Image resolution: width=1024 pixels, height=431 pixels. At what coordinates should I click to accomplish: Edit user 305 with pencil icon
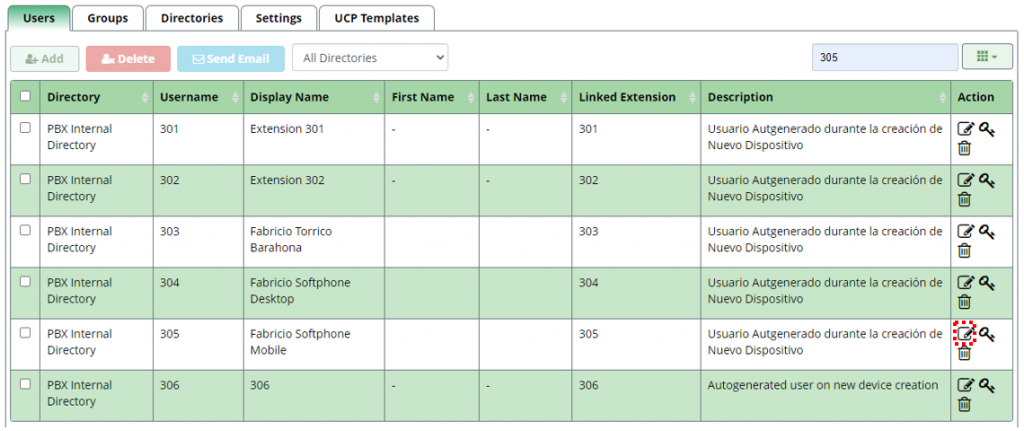tap(965, 334)
